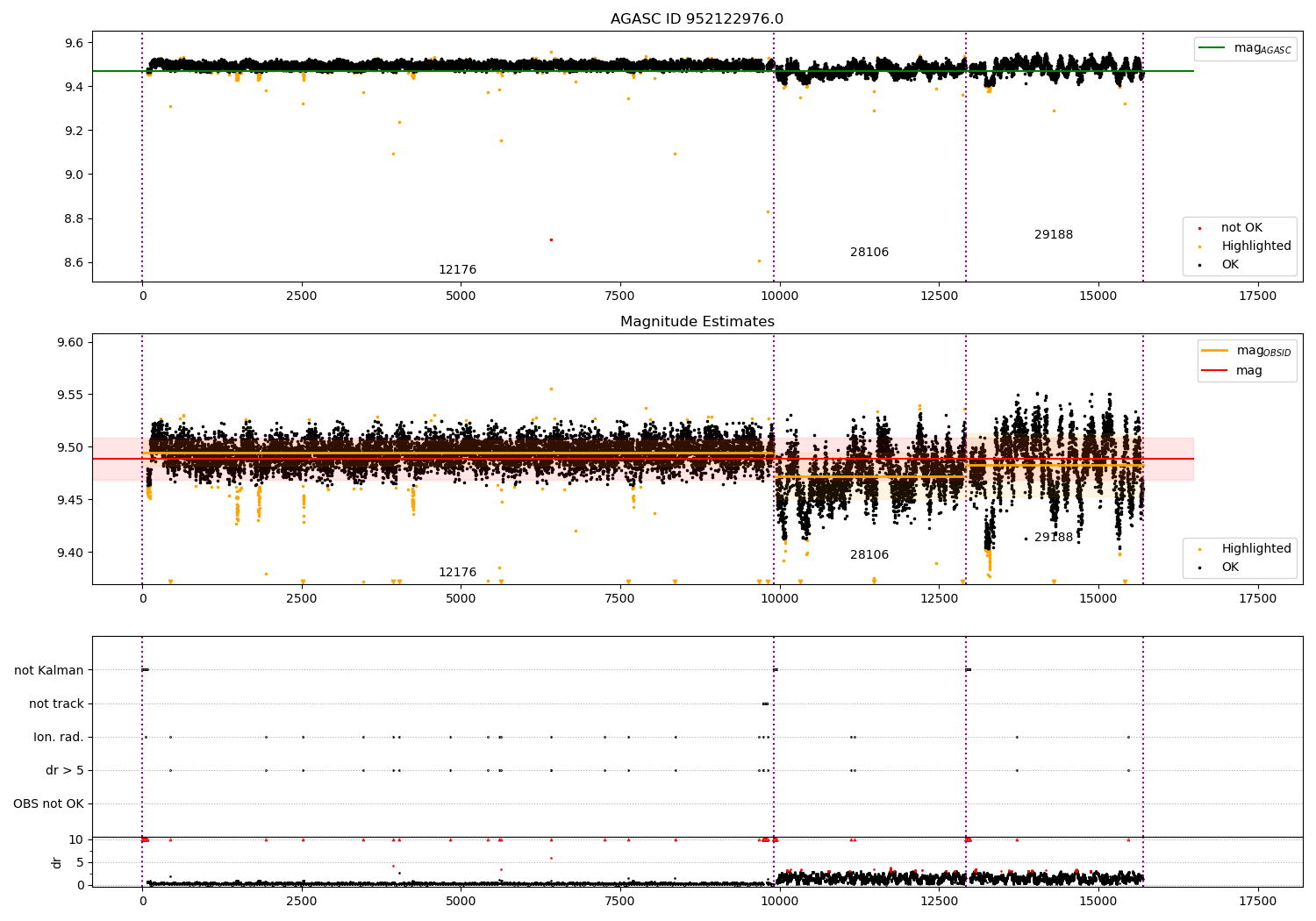Select the 28106 label in the top plot
The height and width of the screenshot is (921, 1316).
(x=869, y=253)
